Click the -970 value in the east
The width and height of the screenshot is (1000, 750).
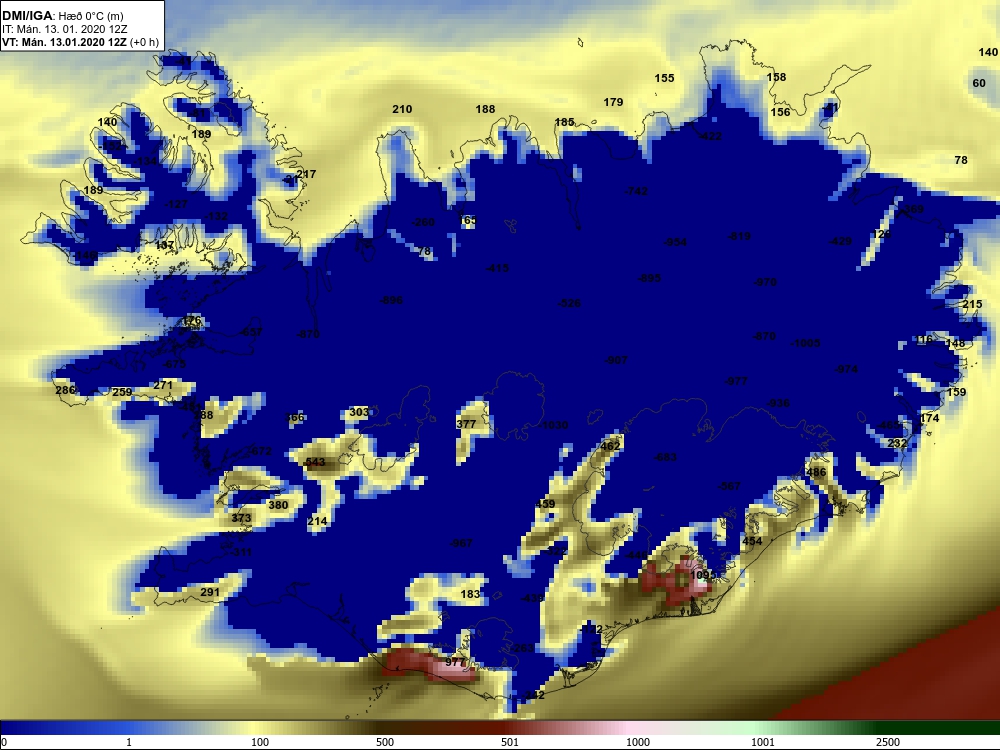coord(765,282)
